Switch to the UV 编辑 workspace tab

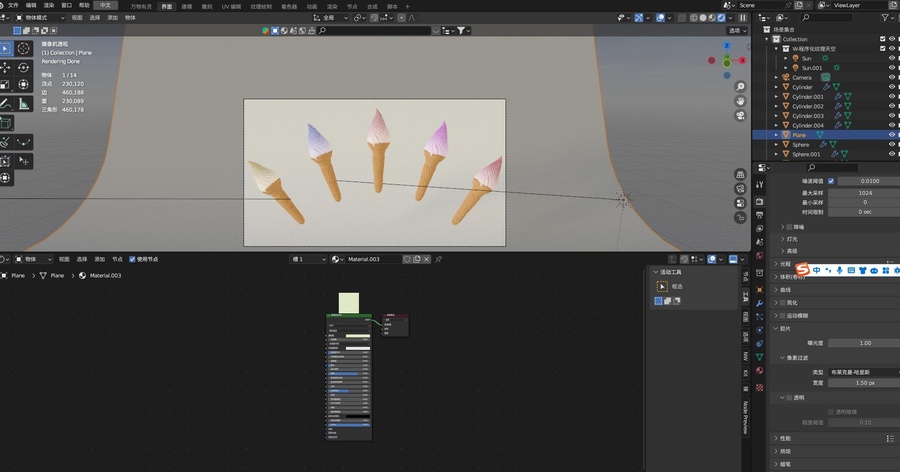point(231,6)
